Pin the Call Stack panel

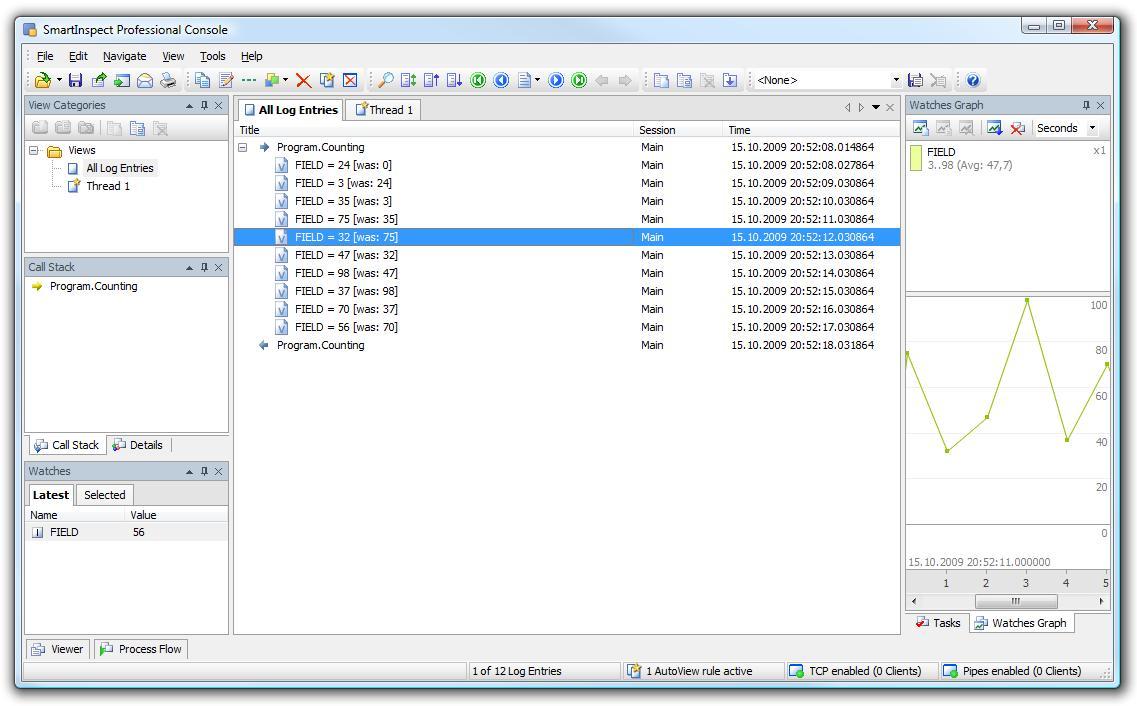click(204, 267)
